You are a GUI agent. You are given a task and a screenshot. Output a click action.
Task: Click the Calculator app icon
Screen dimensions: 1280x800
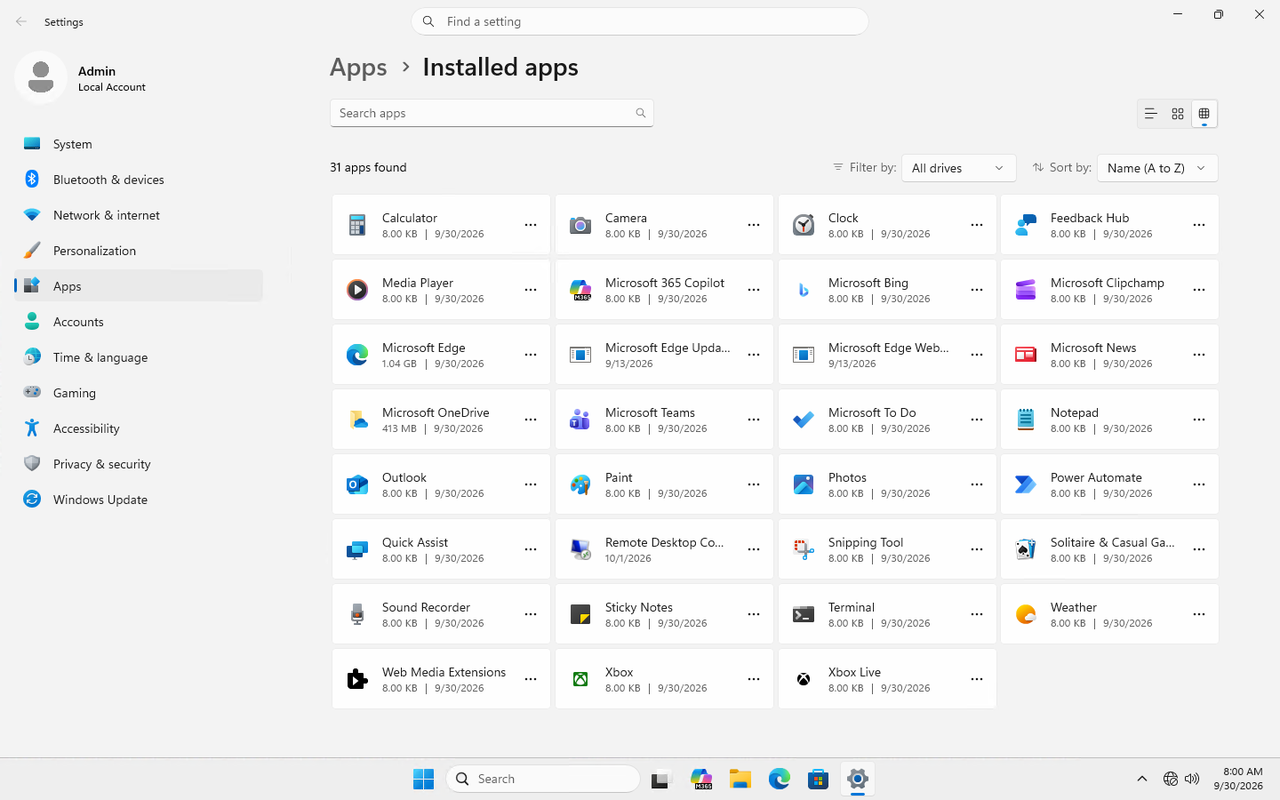tap(357, 225)
